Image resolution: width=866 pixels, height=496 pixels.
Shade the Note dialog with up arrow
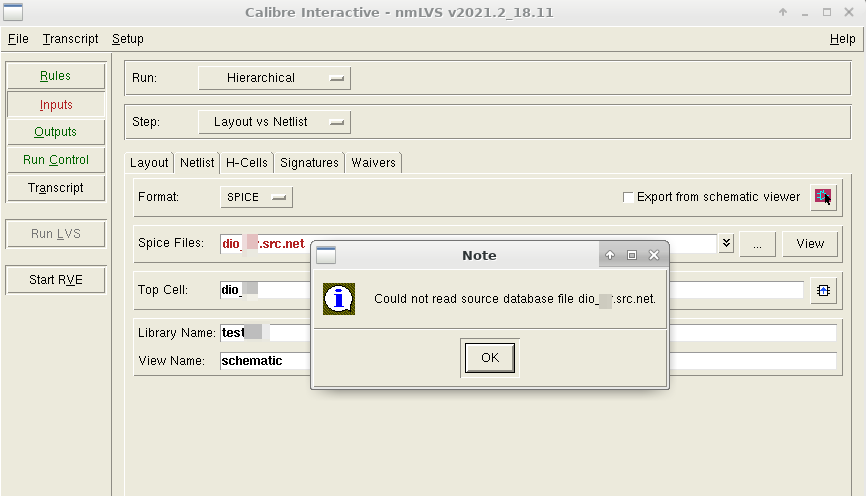[610, 255]
